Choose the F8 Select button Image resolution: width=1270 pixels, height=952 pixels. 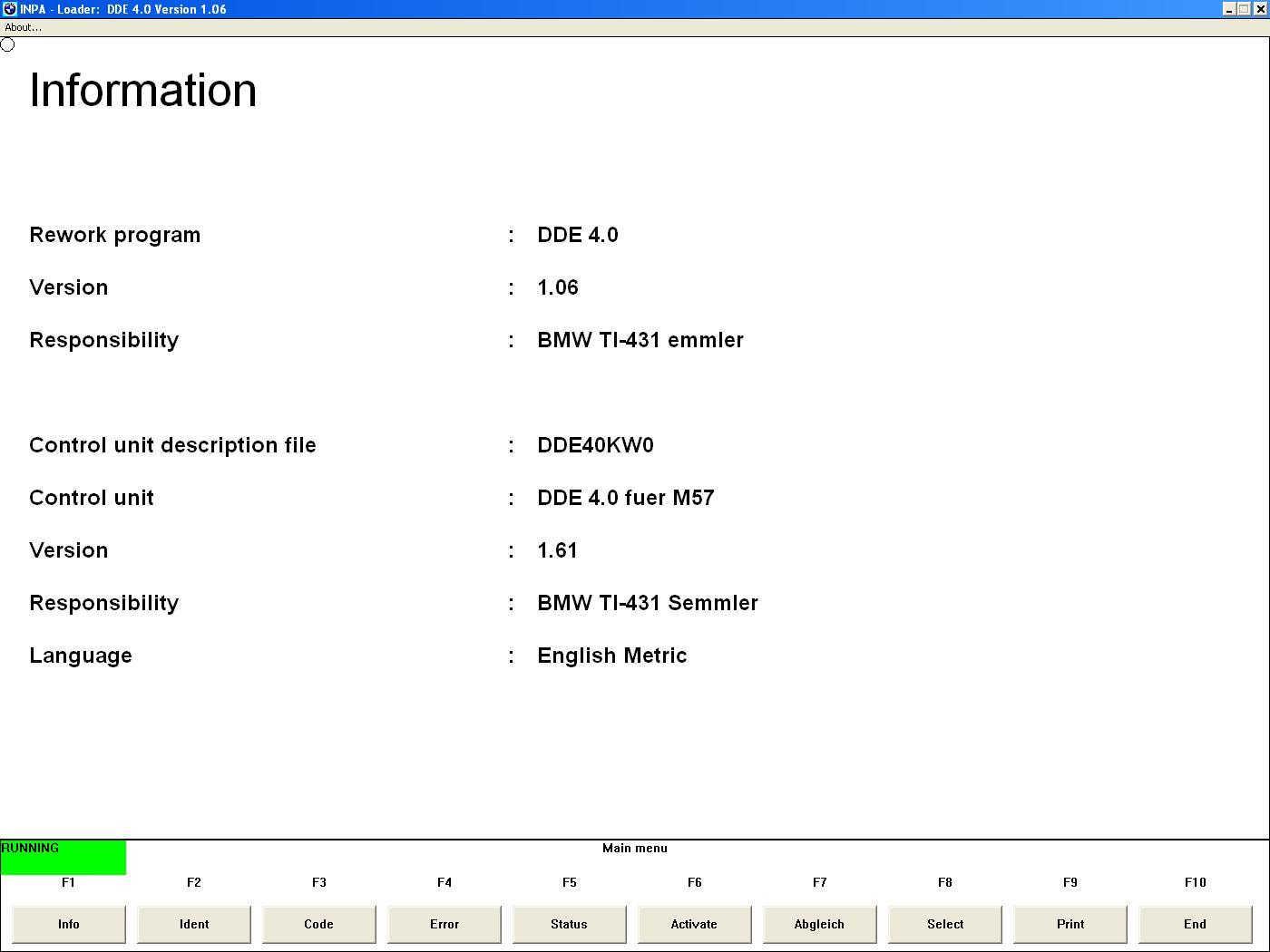(x=945, y=924)
